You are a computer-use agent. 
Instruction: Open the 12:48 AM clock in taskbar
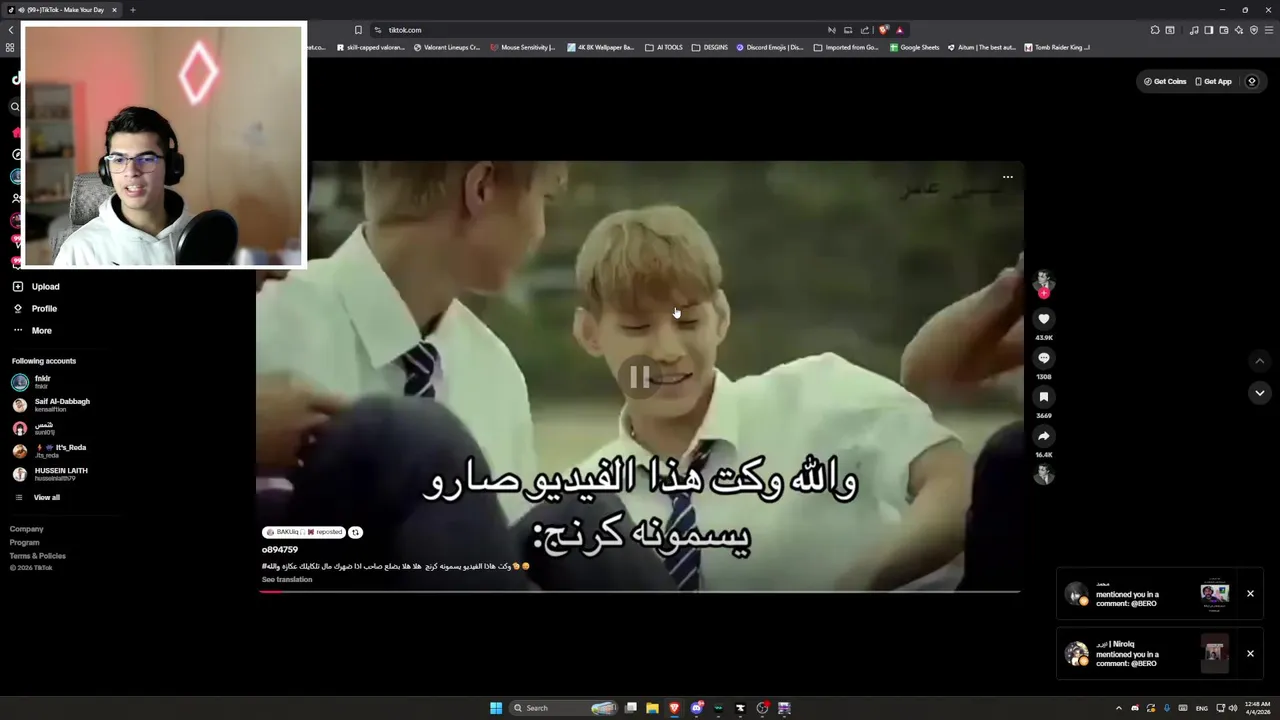[x=1258, y=708]
